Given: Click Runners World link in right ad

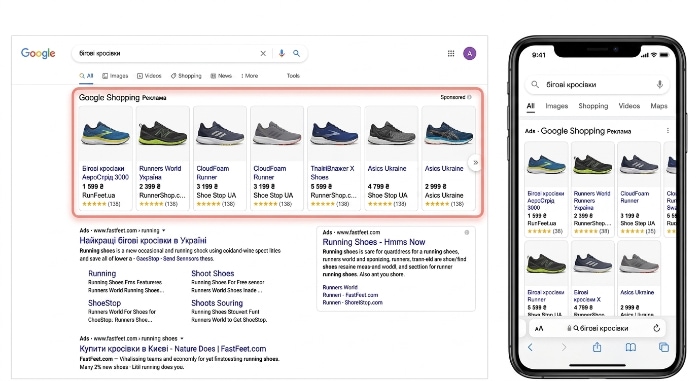Looking at the screenshot, I should [x=340, y=287].
